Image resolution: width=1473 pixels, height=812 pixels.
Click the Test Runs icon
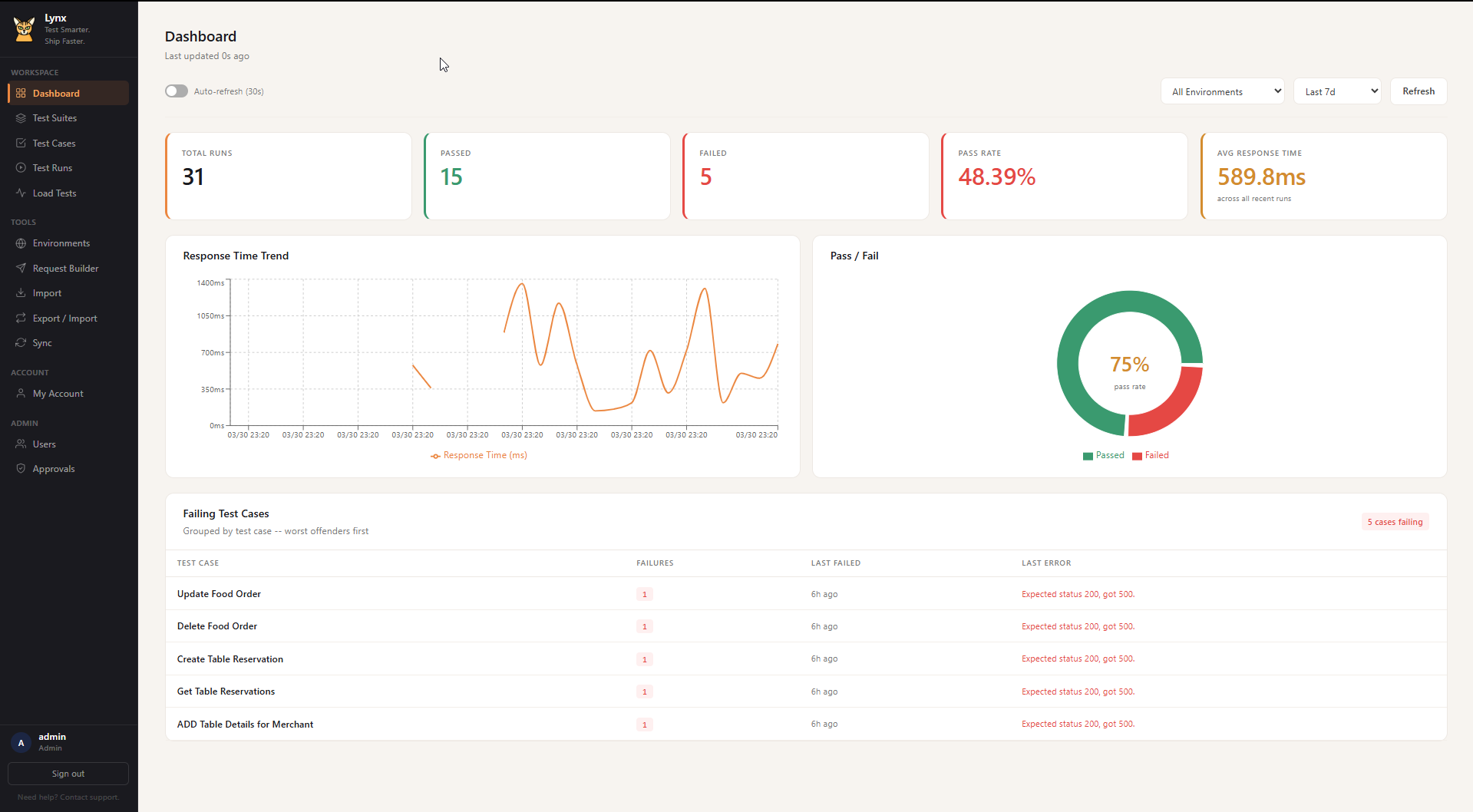coord(21,167)
